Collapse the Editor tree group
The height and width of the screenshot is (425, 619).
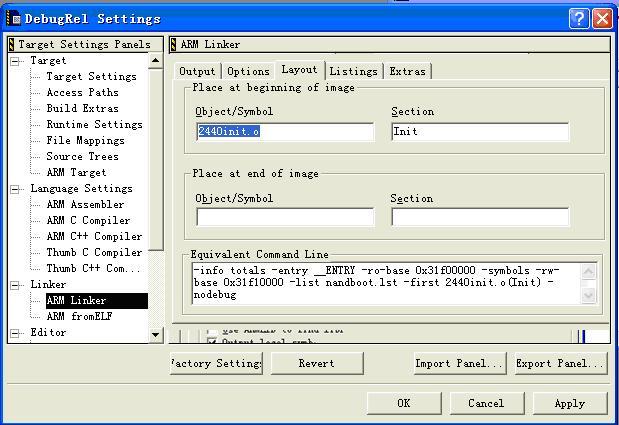tap(15, 333)
